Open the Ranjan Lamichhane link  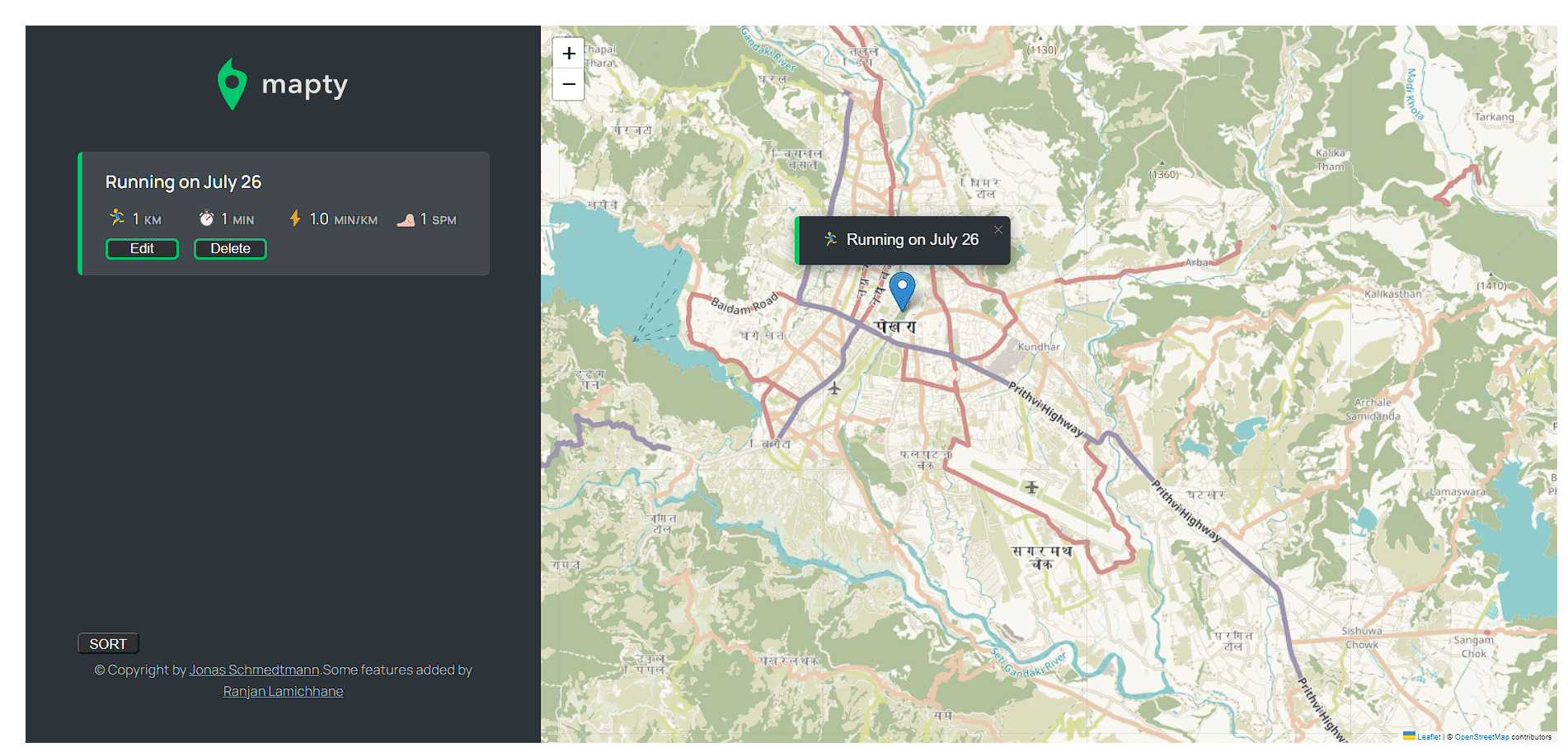283,691
